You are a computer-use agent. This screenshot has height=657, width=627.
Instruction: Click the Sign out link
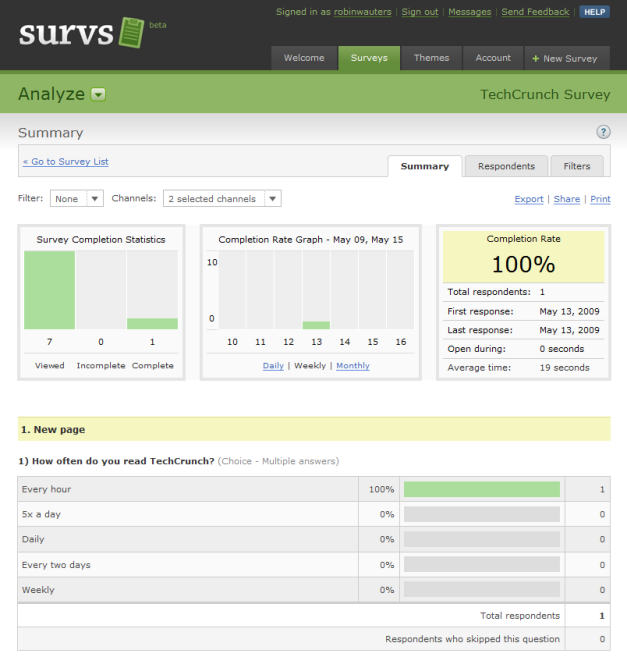click(420, 12)
